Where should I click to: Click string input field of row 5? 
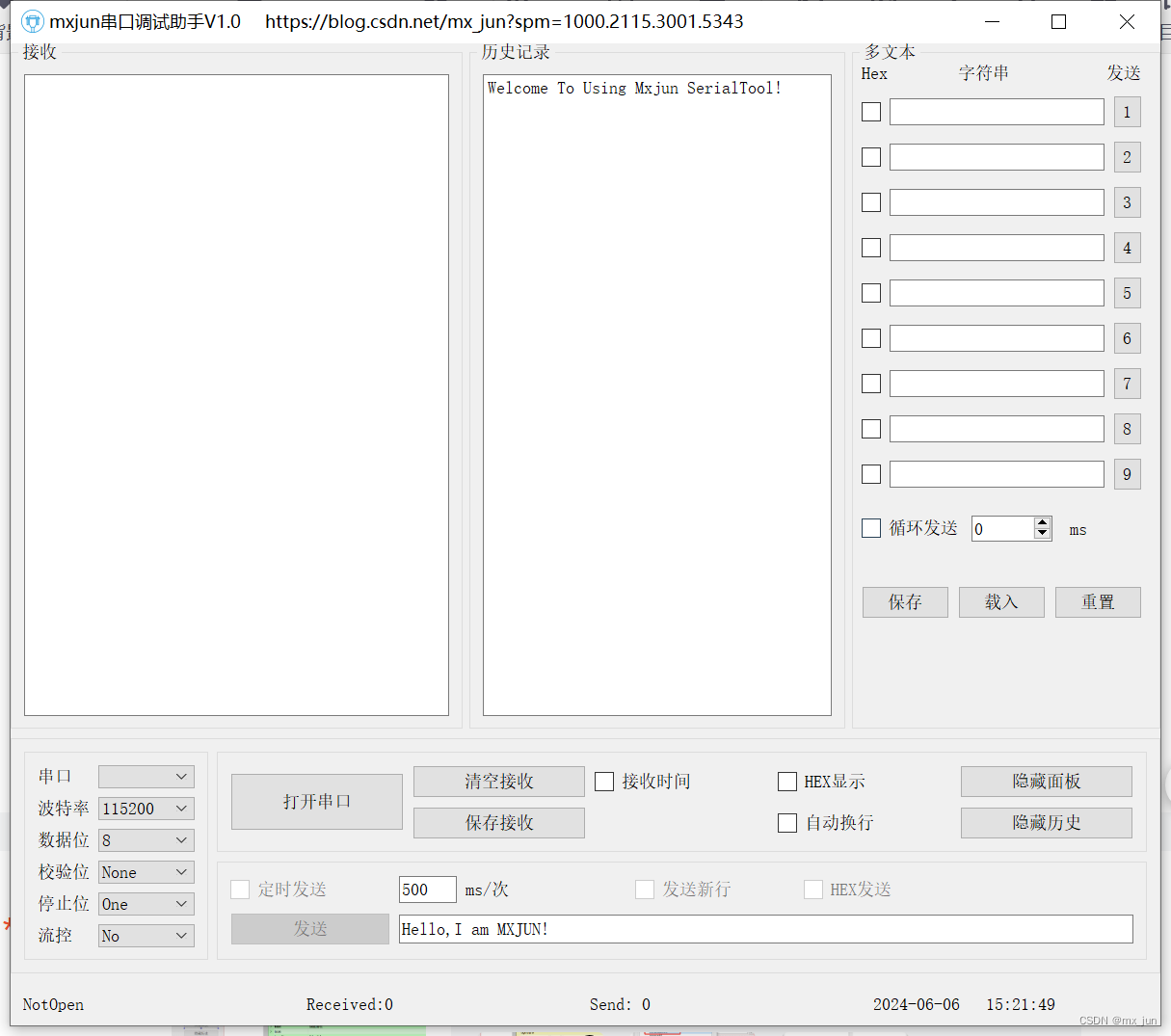click(997, 293)
